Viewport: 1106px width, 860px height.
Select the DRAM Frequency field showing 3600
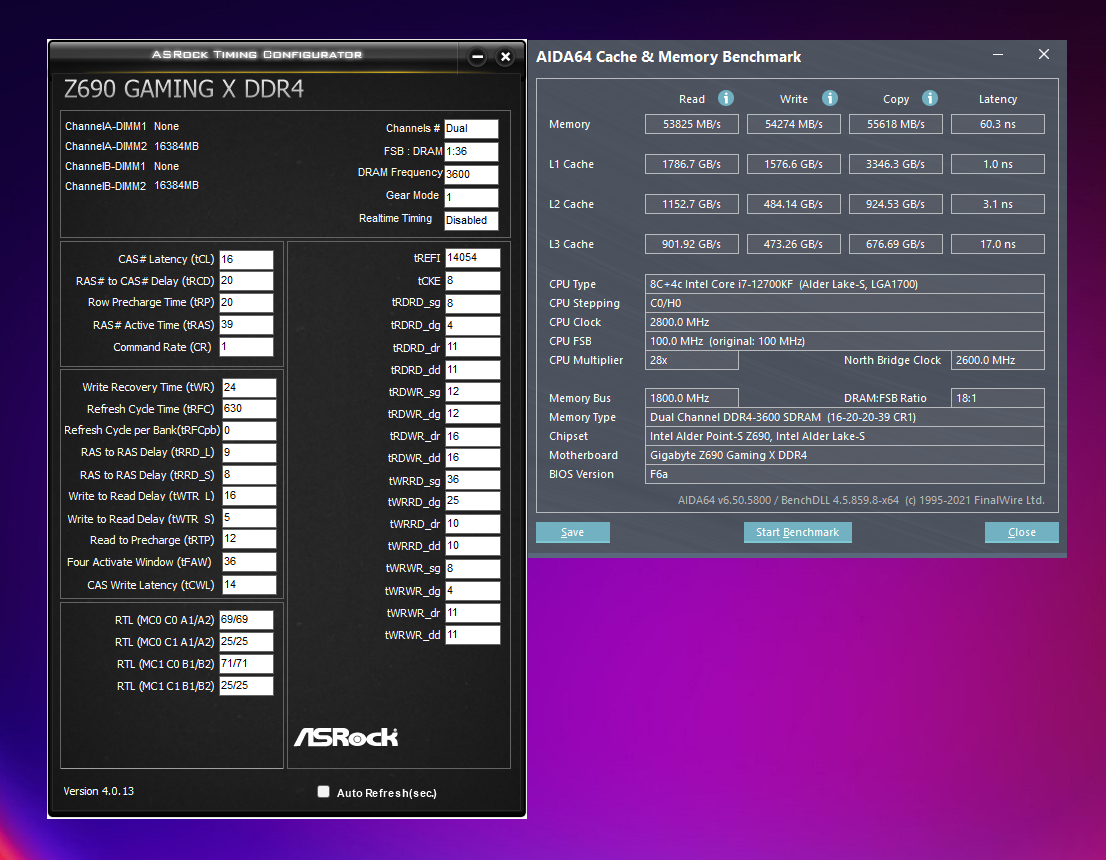471,174
